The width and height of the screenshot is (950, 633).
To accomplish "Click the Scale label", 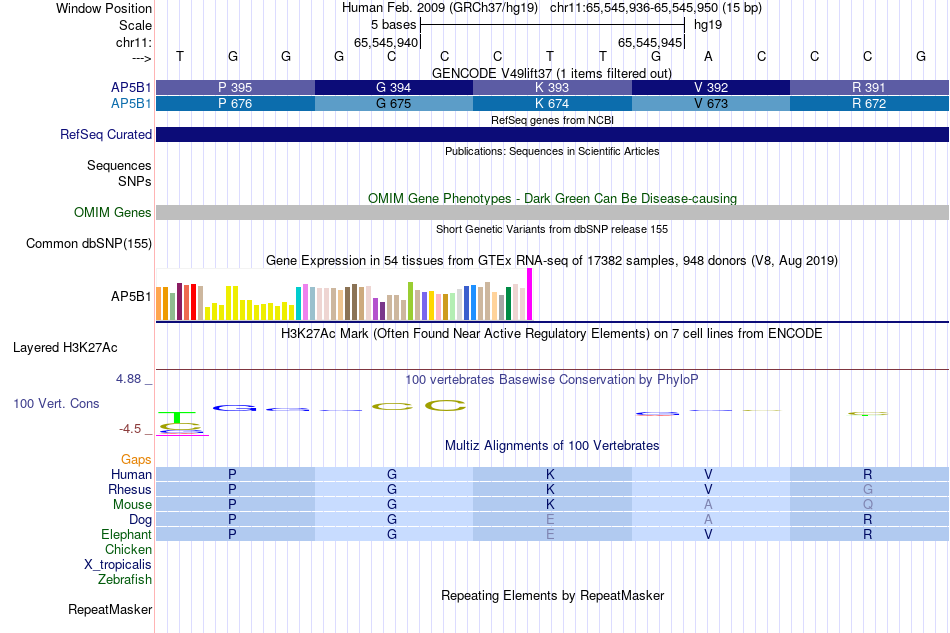I will 135,25.
